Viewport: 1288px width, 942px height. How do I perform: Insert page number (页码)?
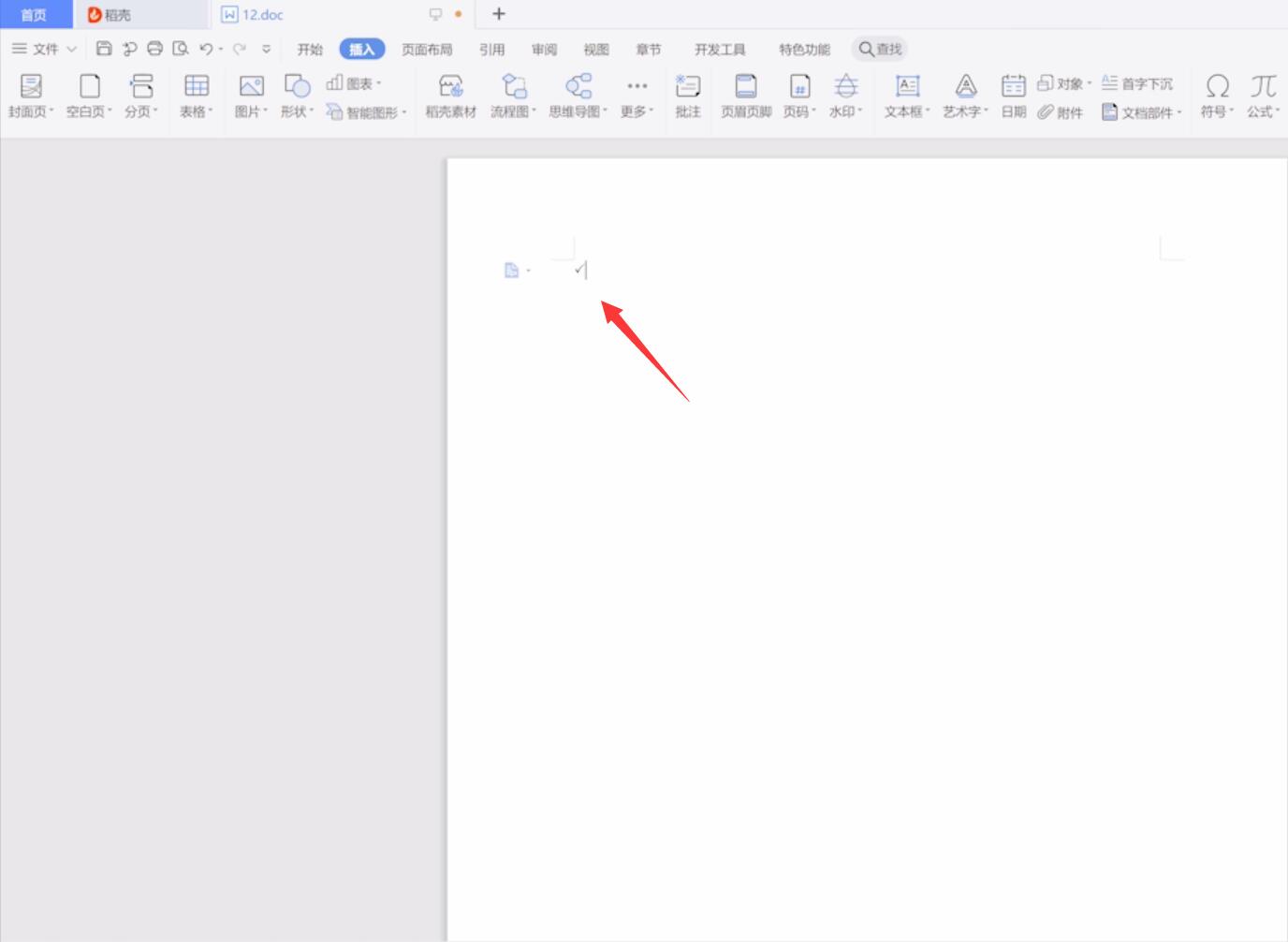click(799, 96)
